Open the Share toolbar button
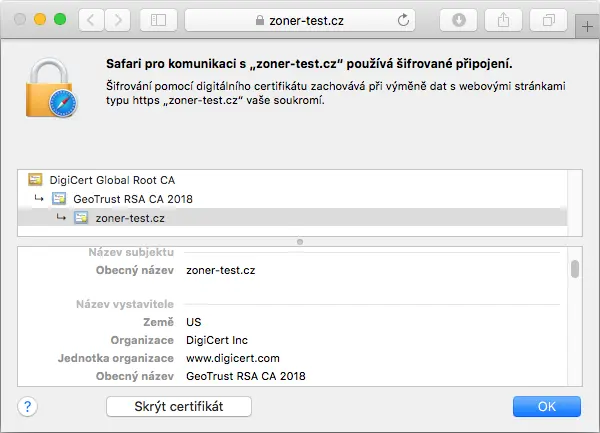The image size is (600, 433). coord(503,20)
